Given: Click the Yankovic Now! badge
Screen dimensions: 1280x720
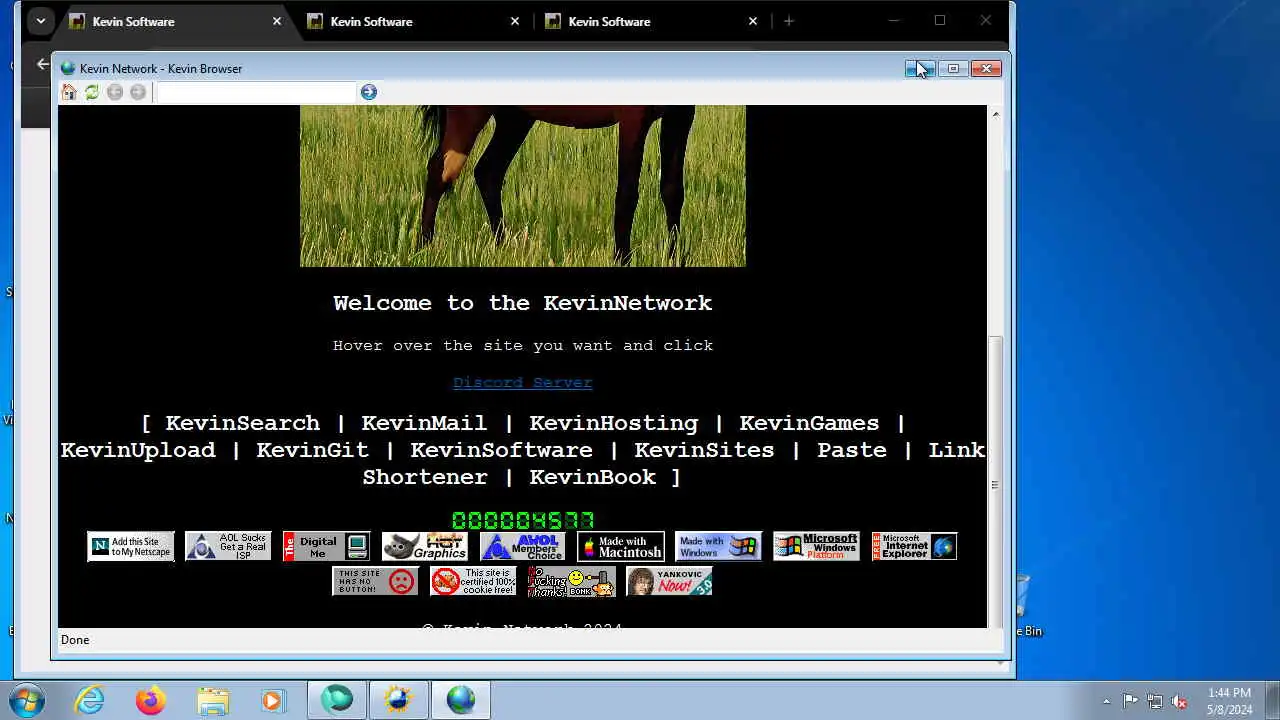Looking at the screenshot, I should coord(669,581).
